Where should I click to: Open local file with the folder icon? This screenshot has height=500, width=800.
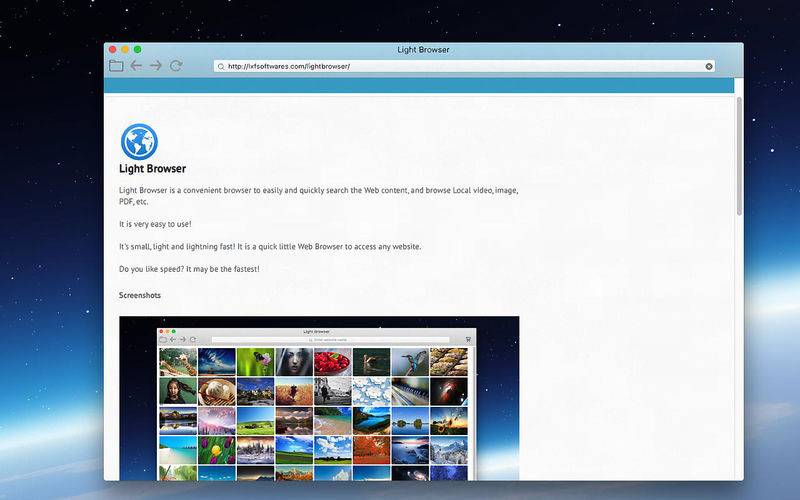tap(116, 66)
